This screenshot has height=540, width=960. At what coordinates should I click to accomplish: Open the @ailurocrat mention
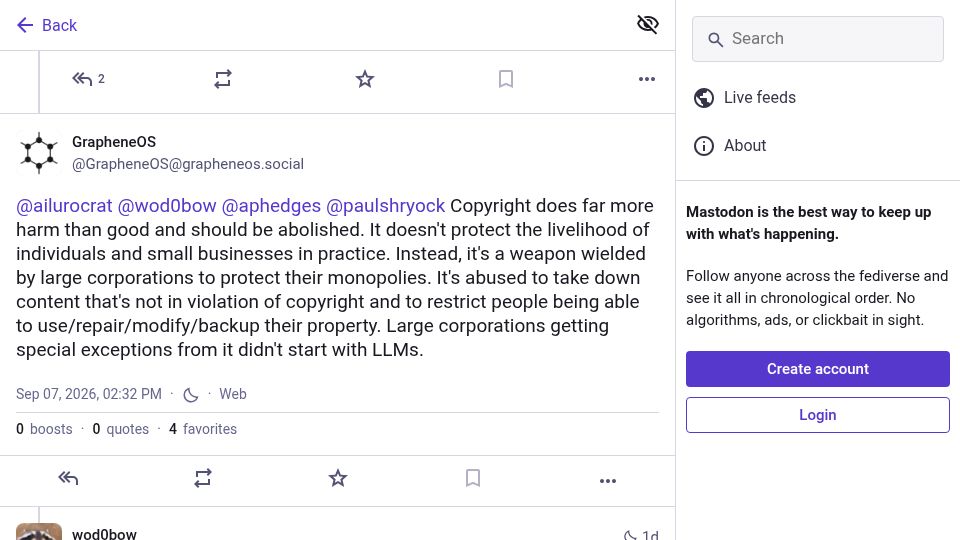click(64, 206)
